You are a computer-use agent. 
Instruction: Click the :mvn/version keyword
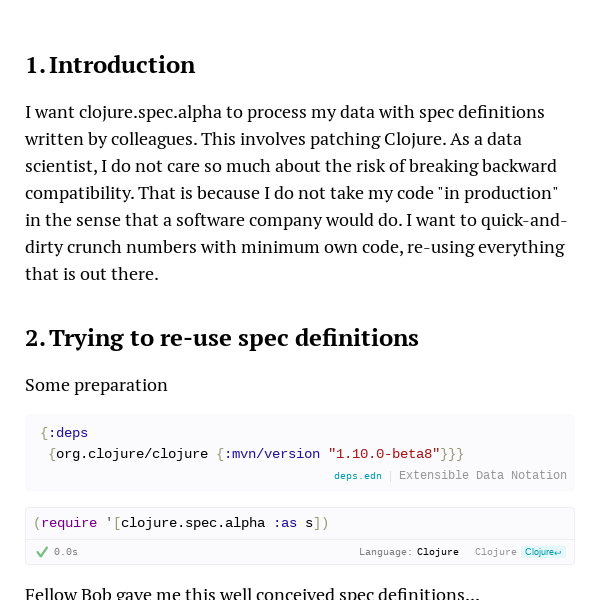click(x=272, y=454)
